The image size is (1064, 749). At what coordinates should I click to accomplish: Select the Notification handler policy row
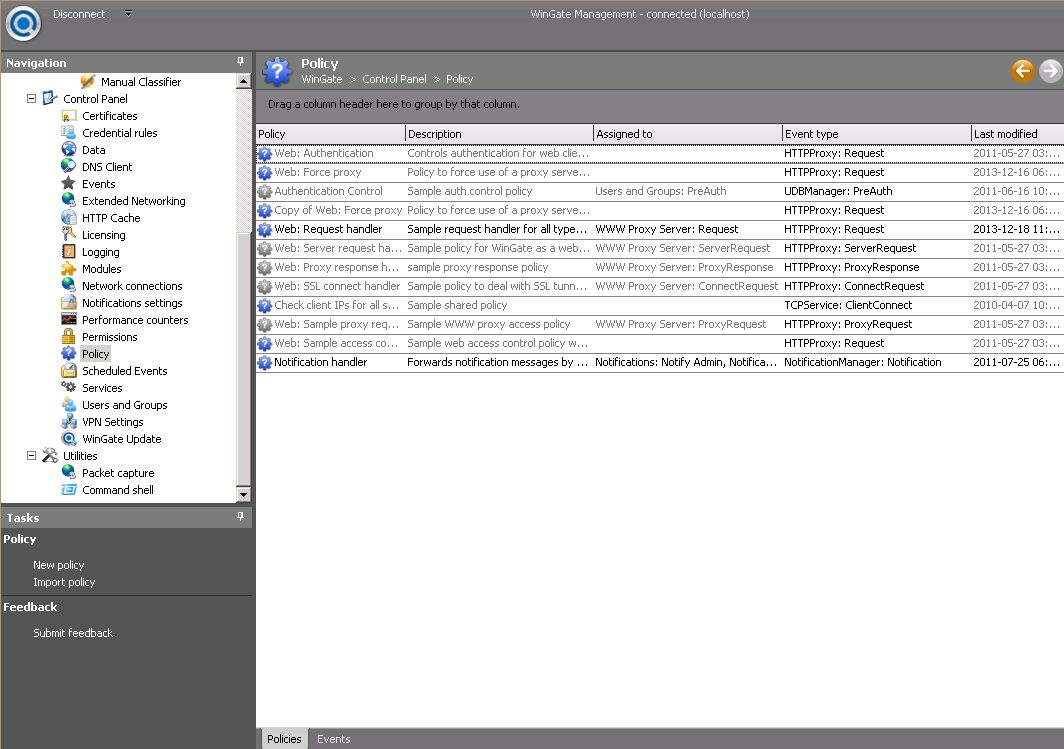click(660, 362)
